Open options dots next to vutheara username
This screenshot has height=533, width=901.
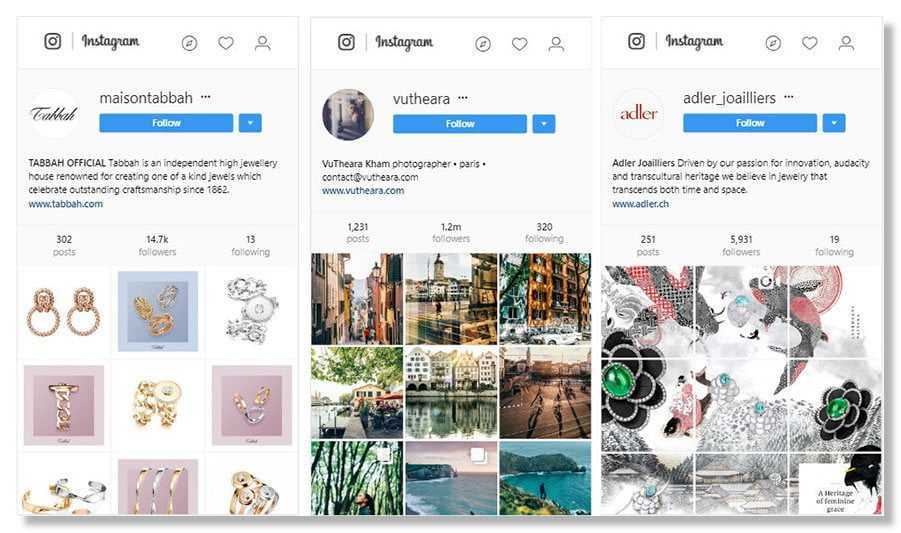(463, 98)
